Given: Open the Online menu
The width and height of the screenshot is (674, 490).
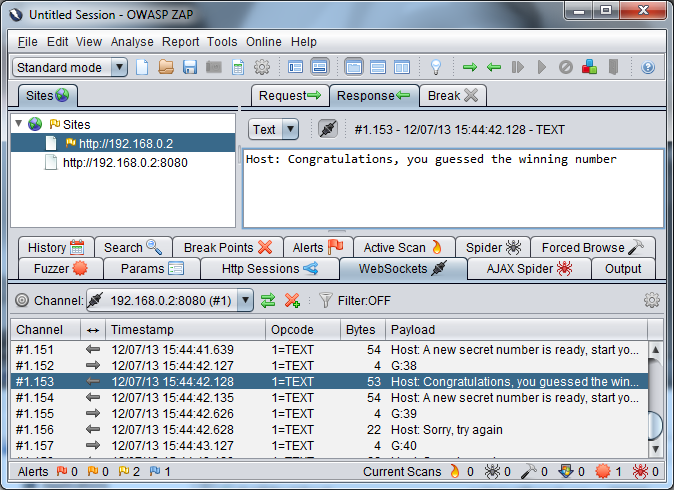Looking at the screenshot, I should tap(263, 42).
